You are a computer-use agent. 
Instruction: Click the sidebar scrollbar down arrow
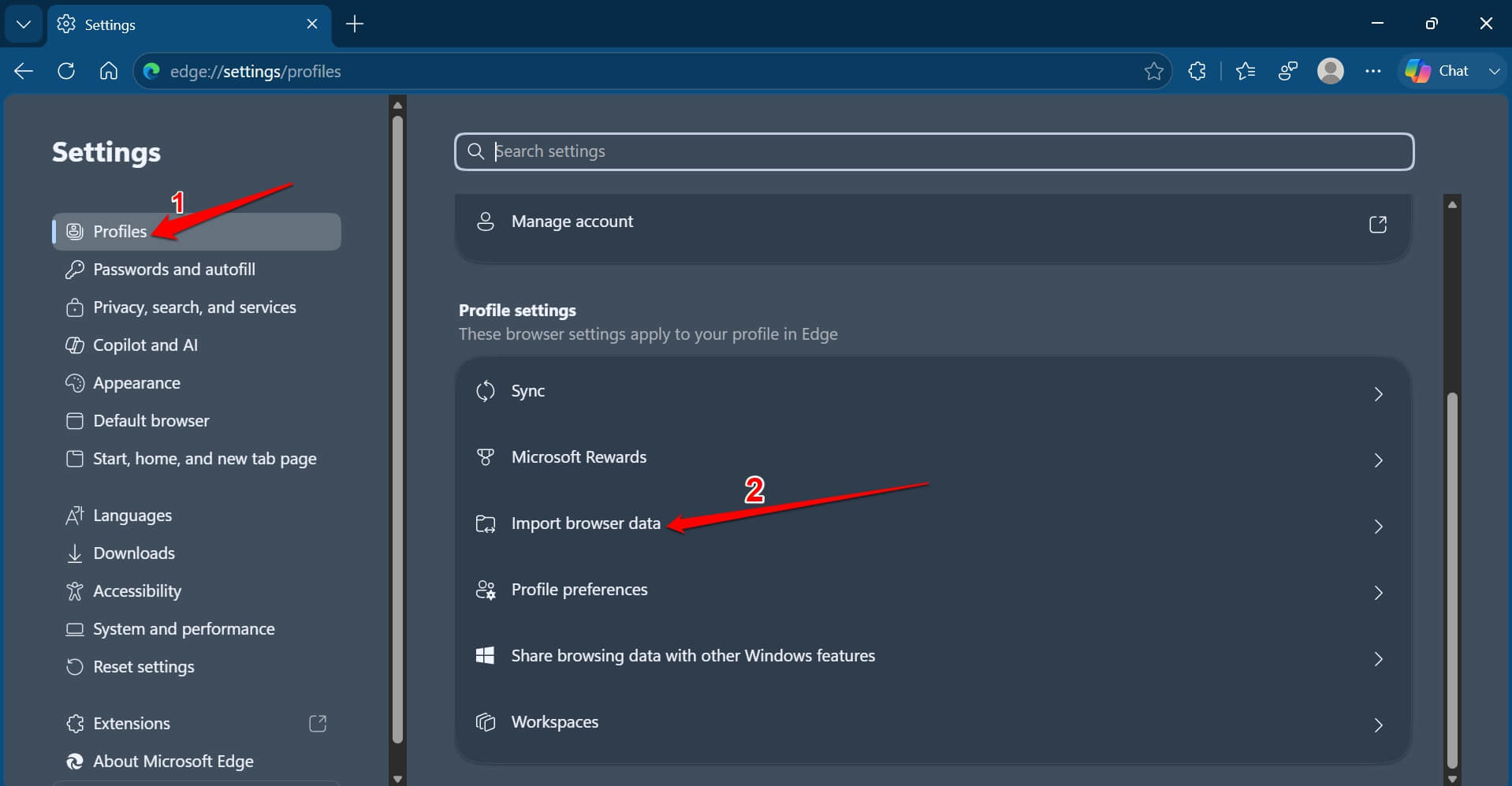(x=397, y=779)
